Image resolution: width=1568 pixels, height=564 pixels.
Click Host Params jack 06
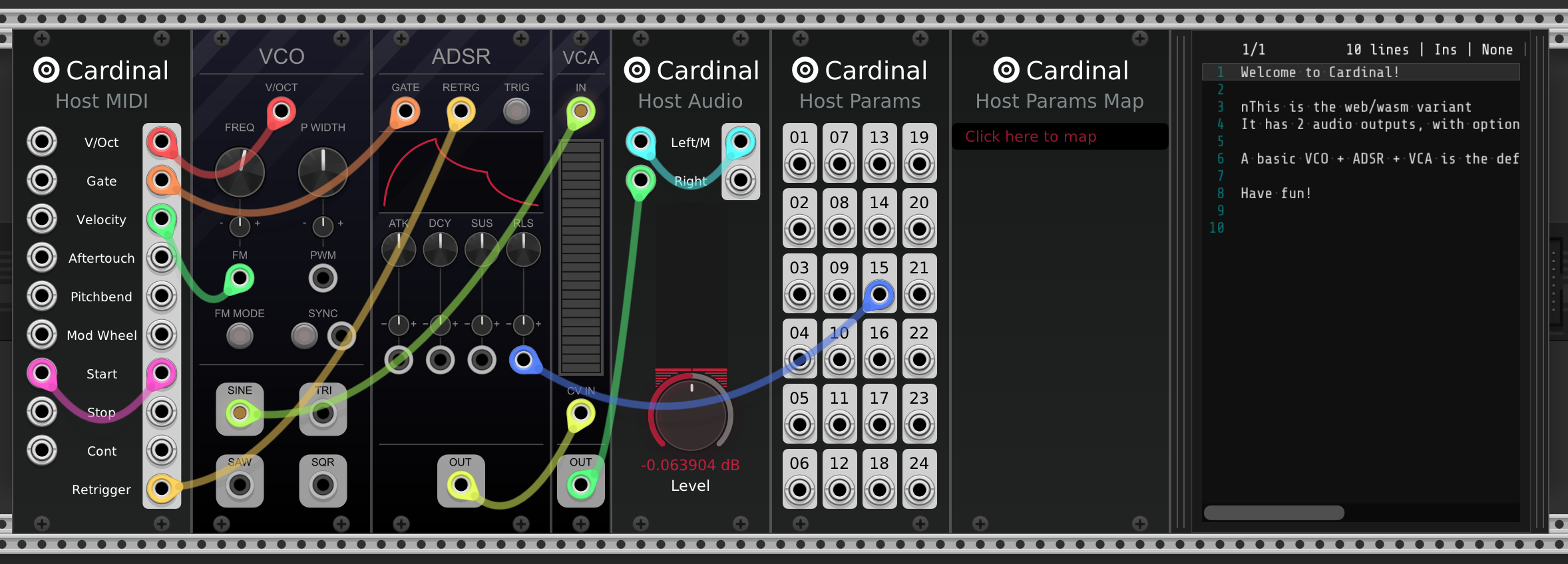799,489
